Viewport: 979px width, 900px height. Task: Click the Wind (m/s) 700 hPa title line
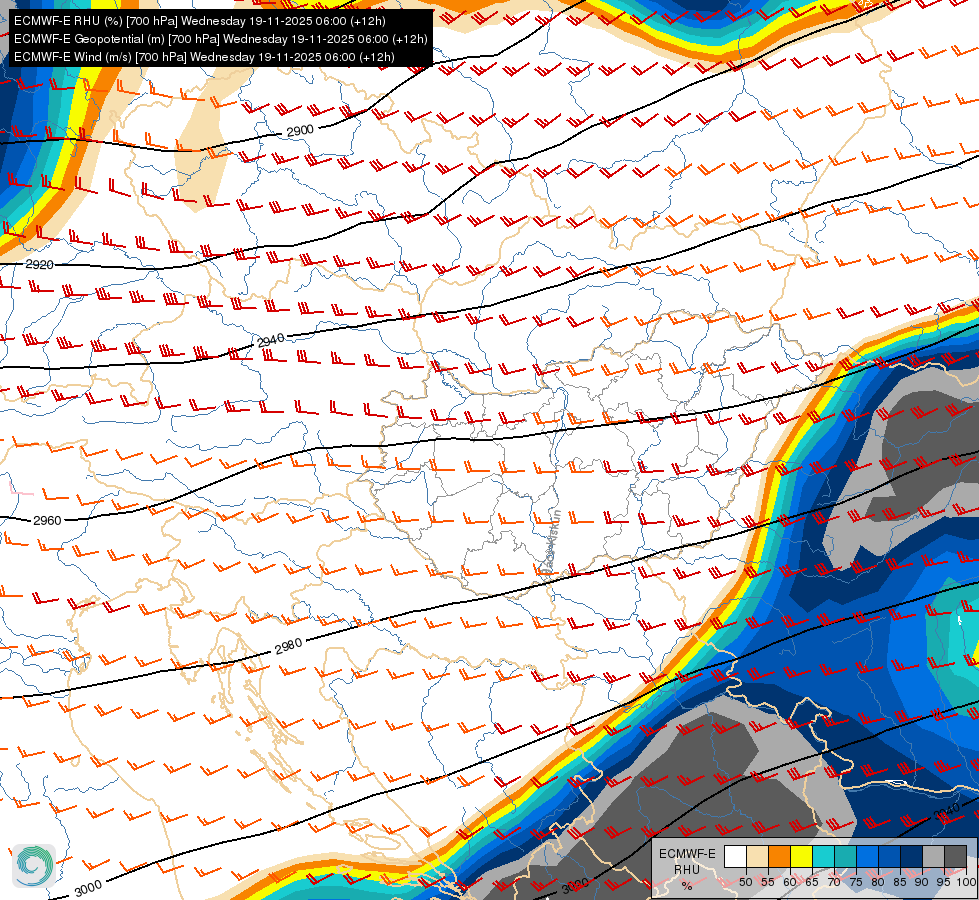tap(204, 57)
